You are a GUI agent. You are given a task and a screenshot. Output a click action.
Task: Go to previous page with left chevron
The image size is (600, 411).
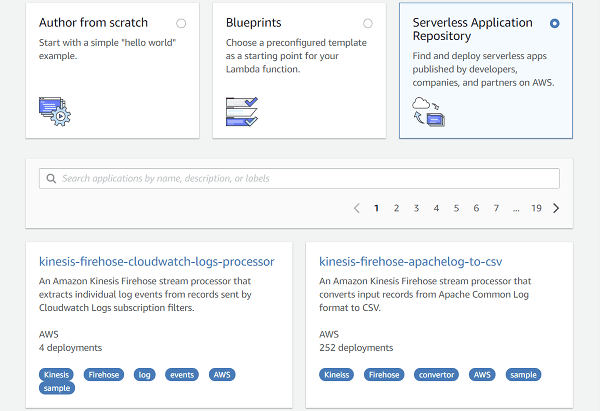coord(357,208)
